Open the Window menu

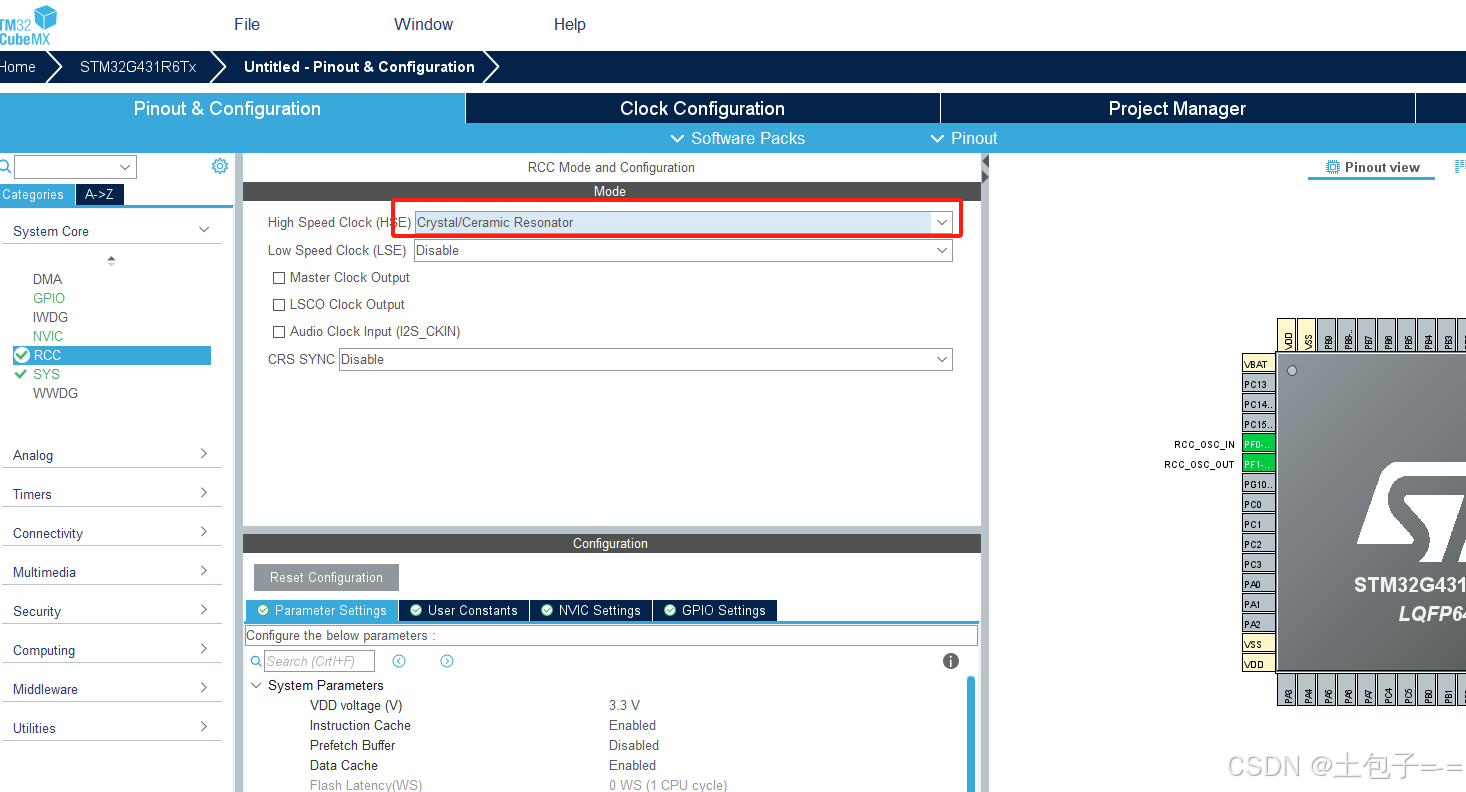[423, 24]
